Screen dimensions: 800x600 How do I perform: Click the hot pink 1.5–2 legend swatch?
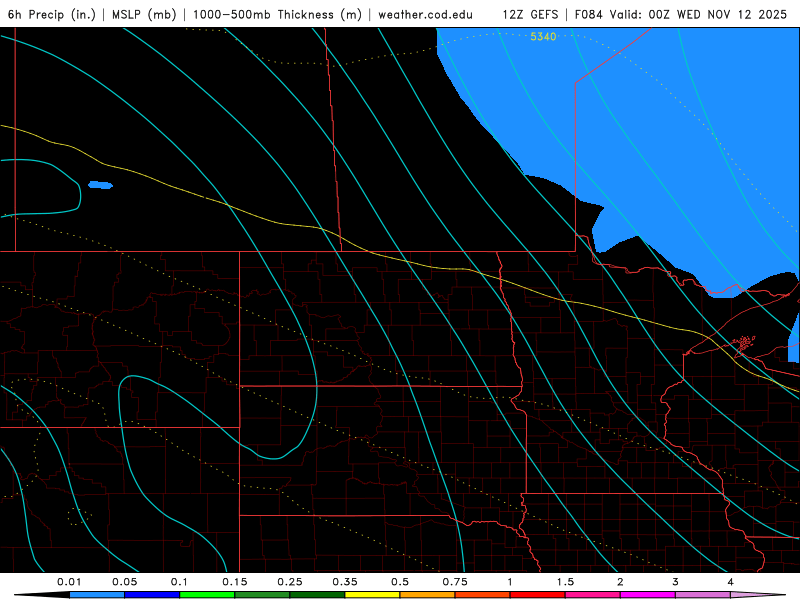593,595
